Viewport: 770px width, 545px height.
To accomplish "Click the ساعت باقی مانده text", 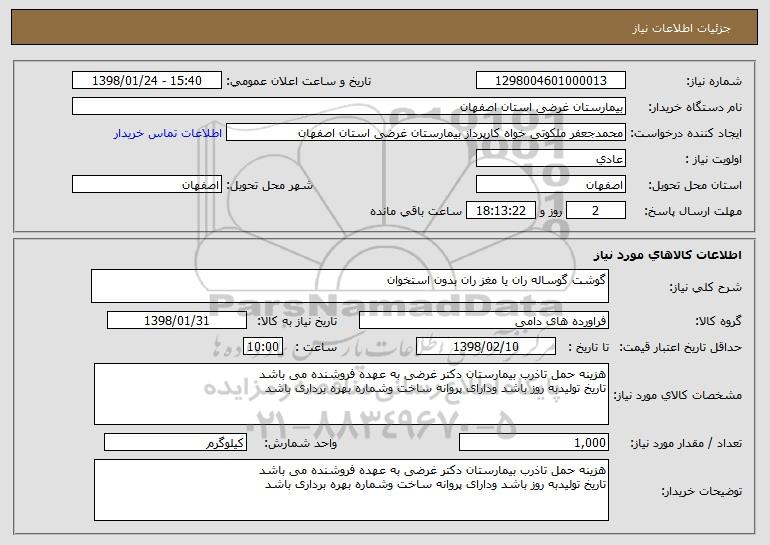I will point(415,211).
